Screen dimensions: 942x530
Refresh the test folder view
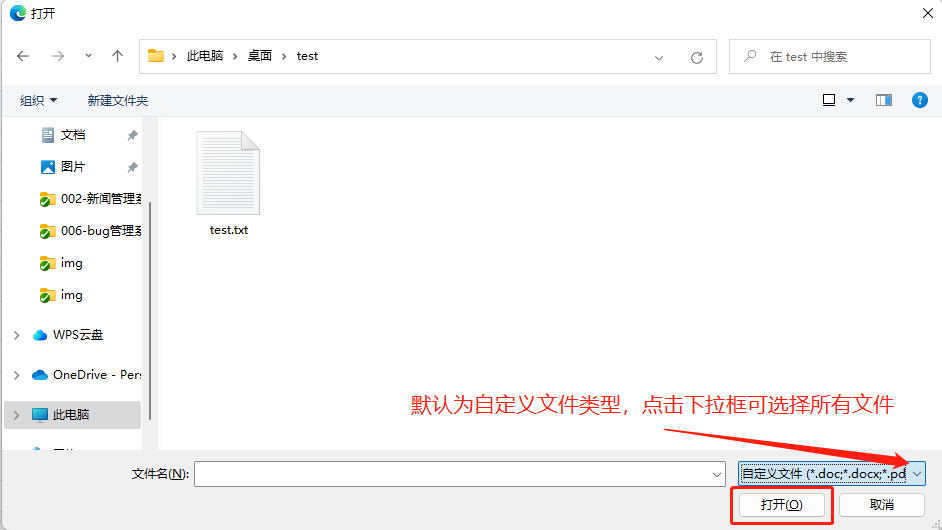tap(697, 57)
